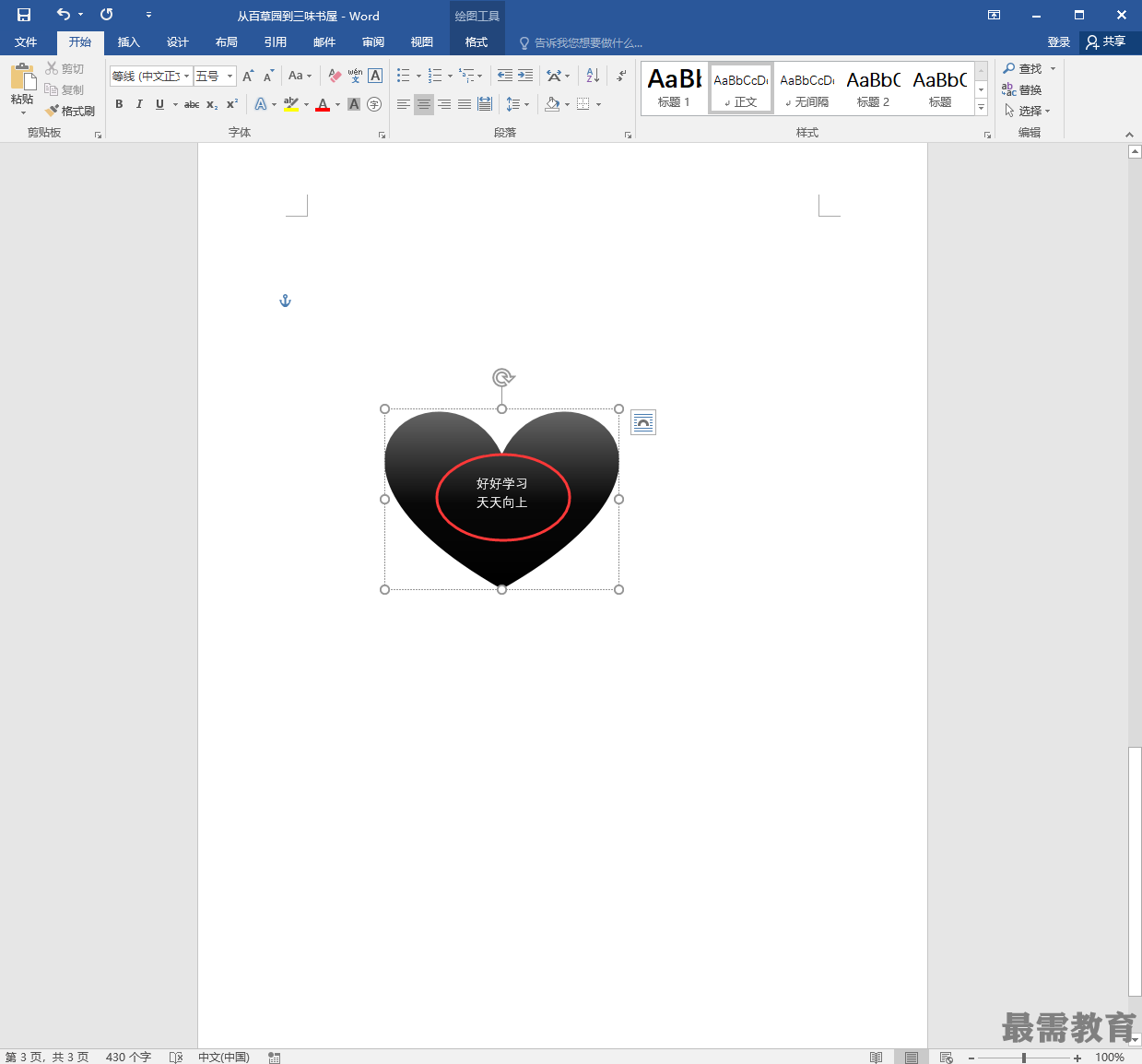
Task: Click the Paste clipboard icon
Action: click(23, 77)
